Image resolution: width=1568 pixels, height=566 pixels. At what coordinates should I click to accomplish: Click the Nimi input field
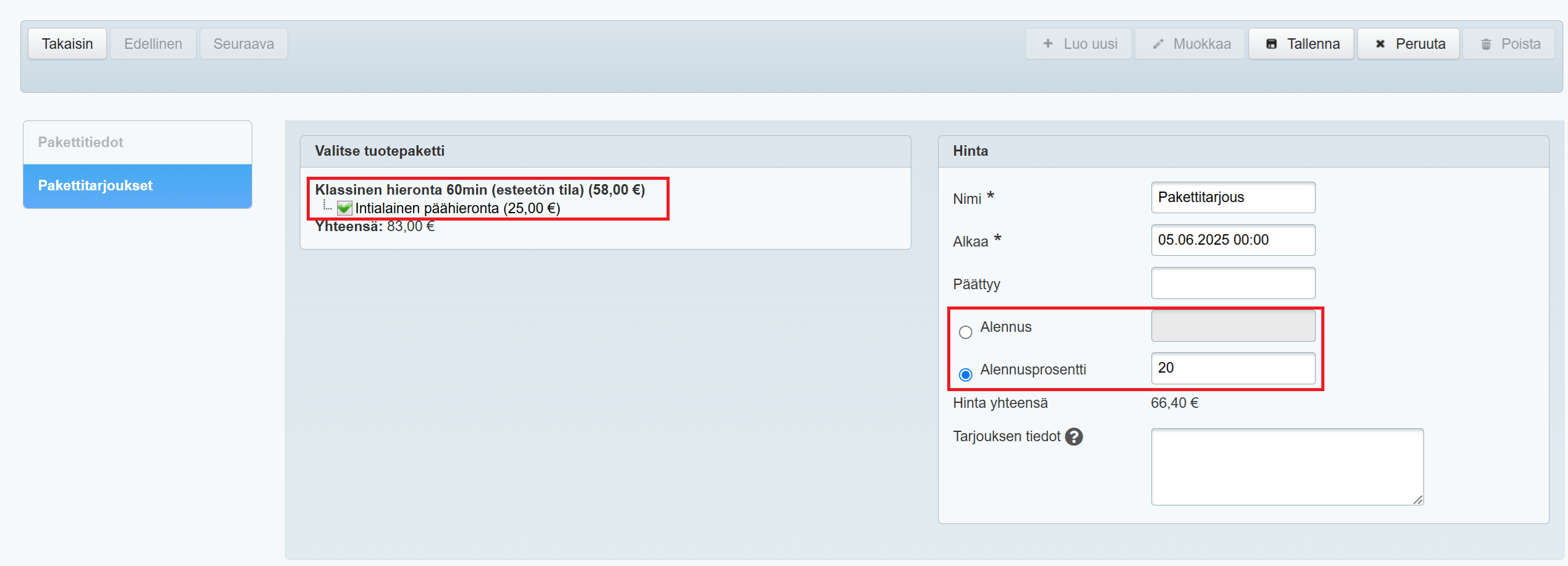point(1232,198)
